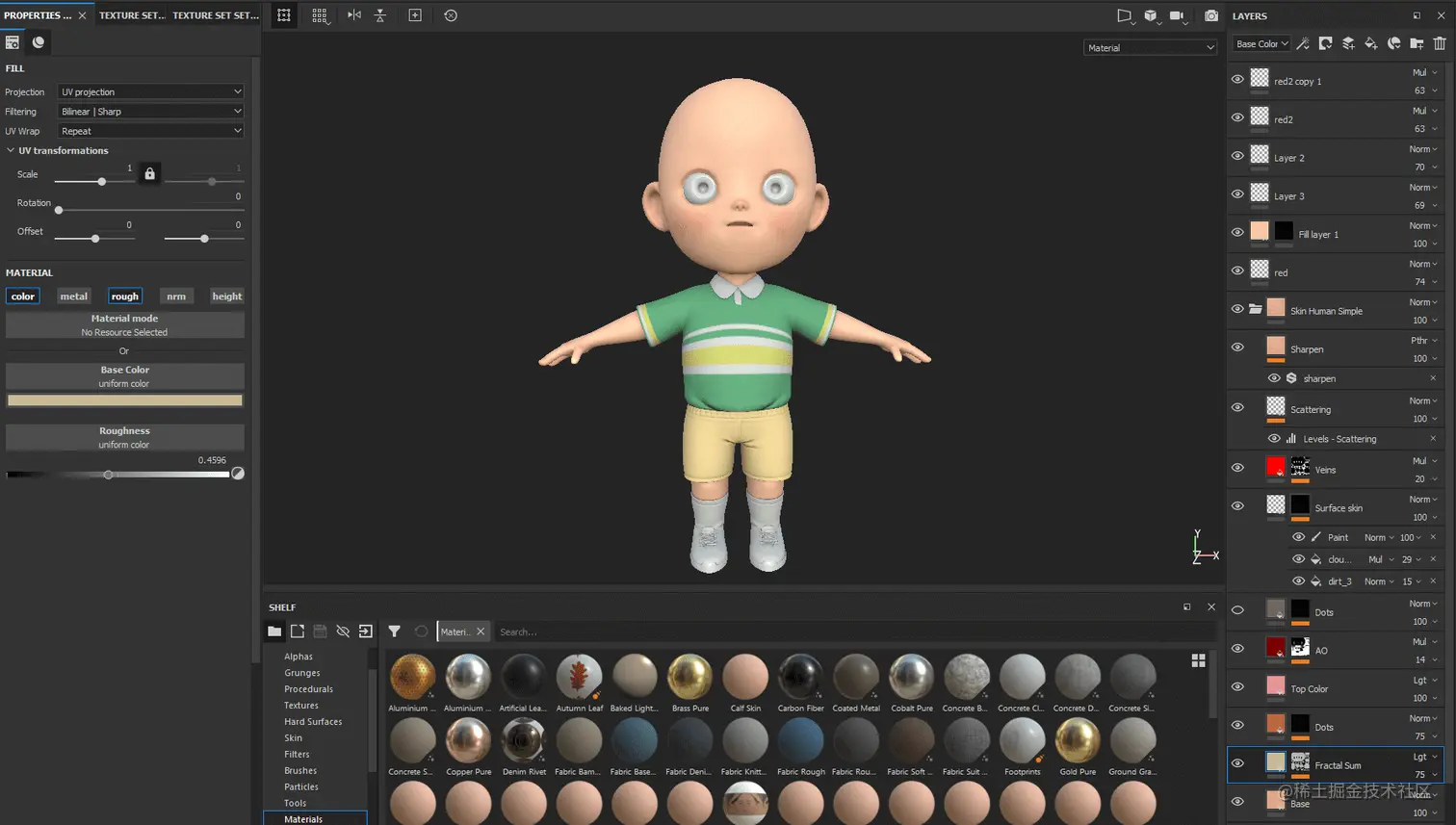1456x825 pixels.
Task: Click the add effect magic wand icon
Action: 1303,43
